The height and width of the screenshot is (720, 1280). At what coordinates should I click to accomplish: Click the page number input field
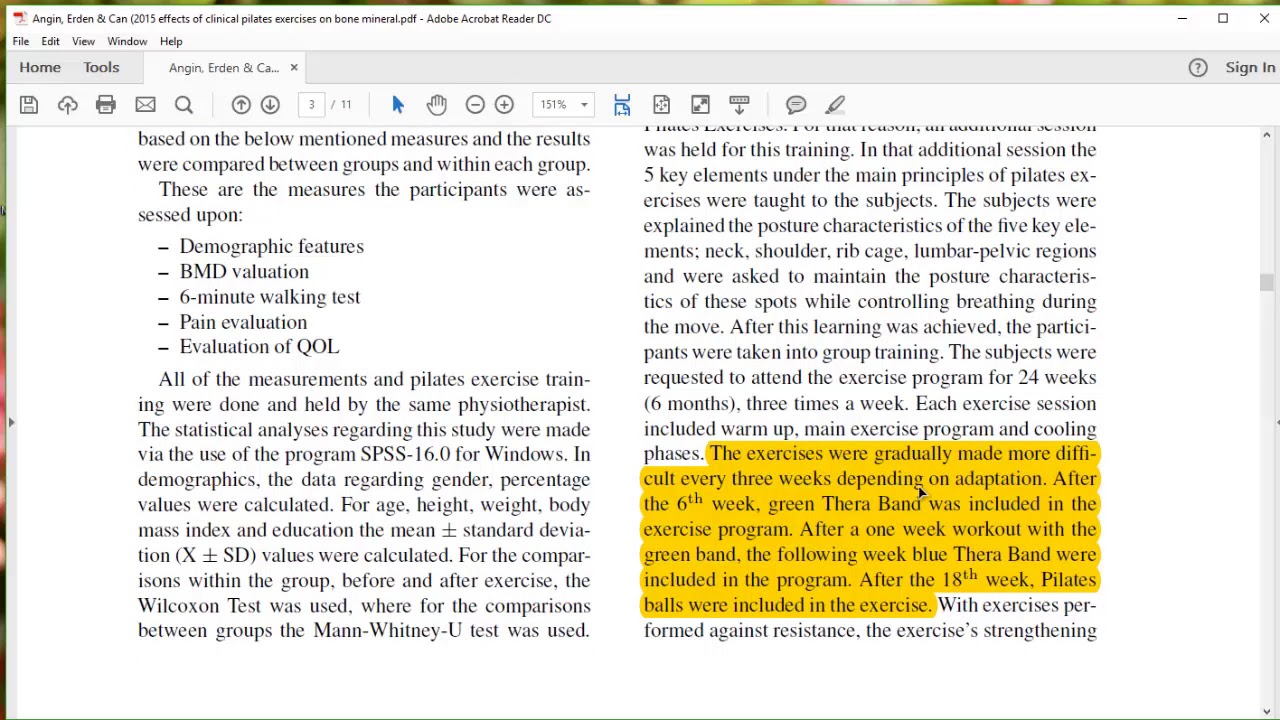(x=311, y=105)
